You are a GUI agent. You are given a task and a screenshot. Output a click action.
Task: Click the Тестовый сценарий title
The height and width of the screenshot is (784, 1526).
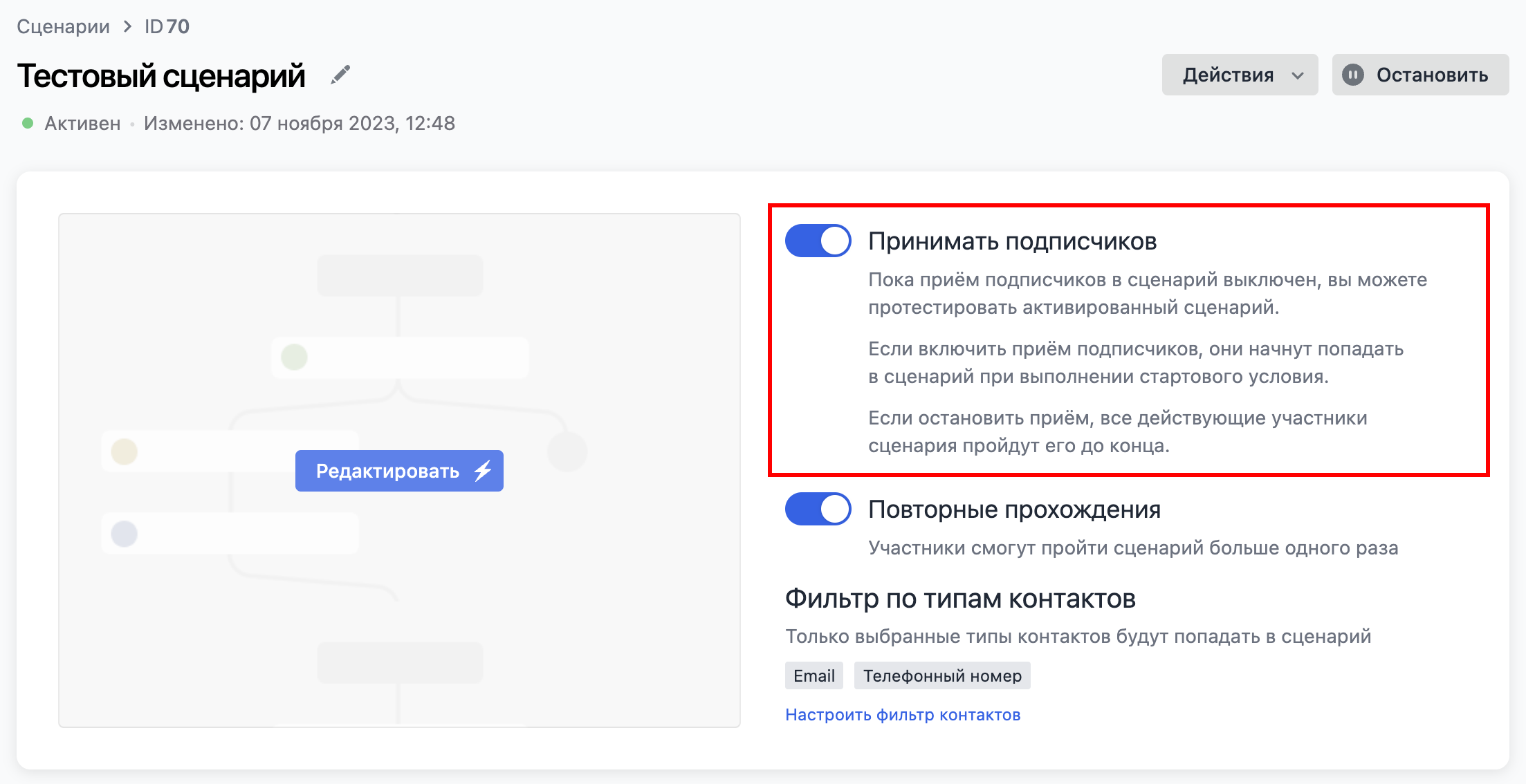161,75
